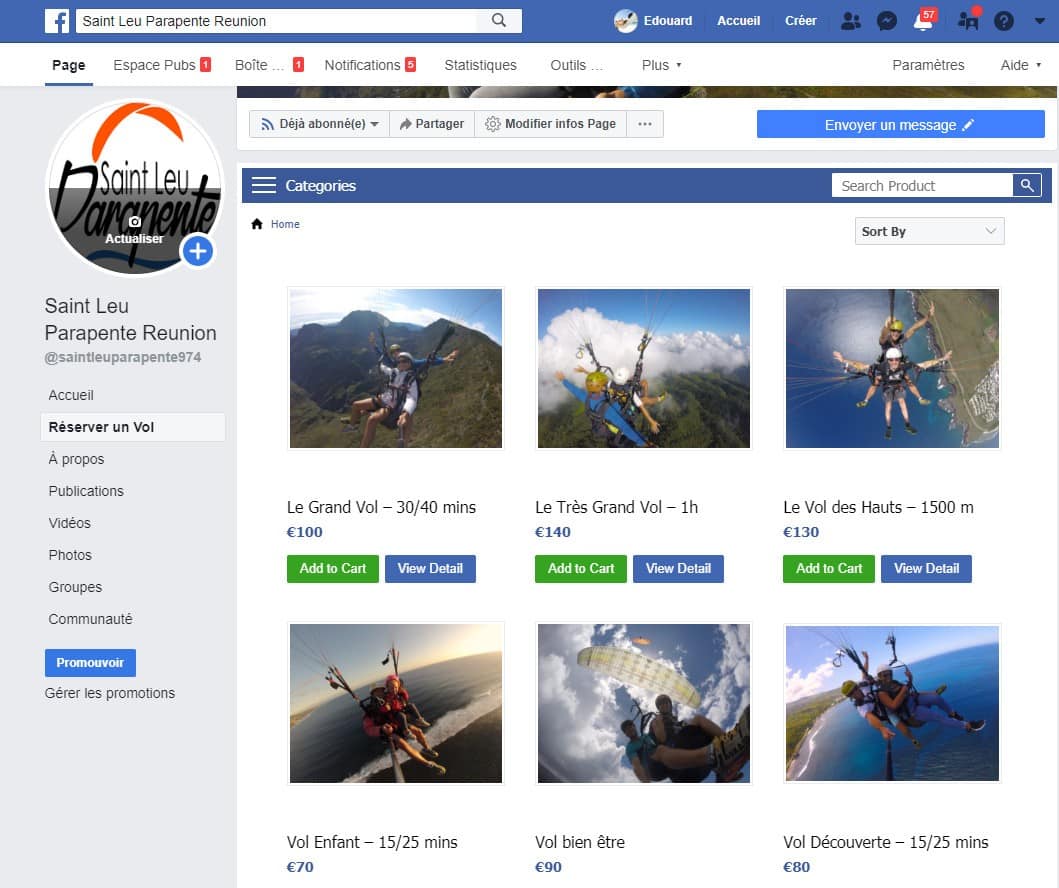Viewport: 1059px width, 888px height.
Task: Expand the Plus menu in page tabs
Action: point(661,65)
